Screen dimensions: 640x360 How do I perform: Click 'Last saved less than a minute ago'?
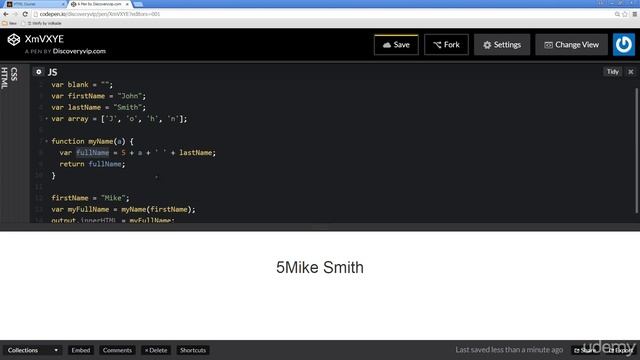pyautogui.click(x=509, y=350)
